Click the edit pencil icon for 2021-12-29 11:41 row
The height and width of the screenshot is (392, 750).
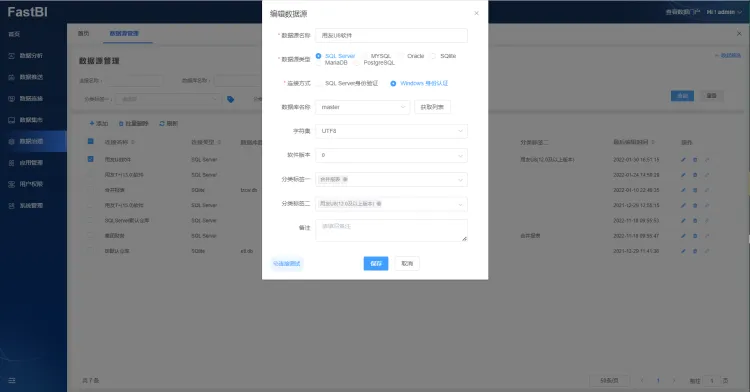tap(683, 251)
